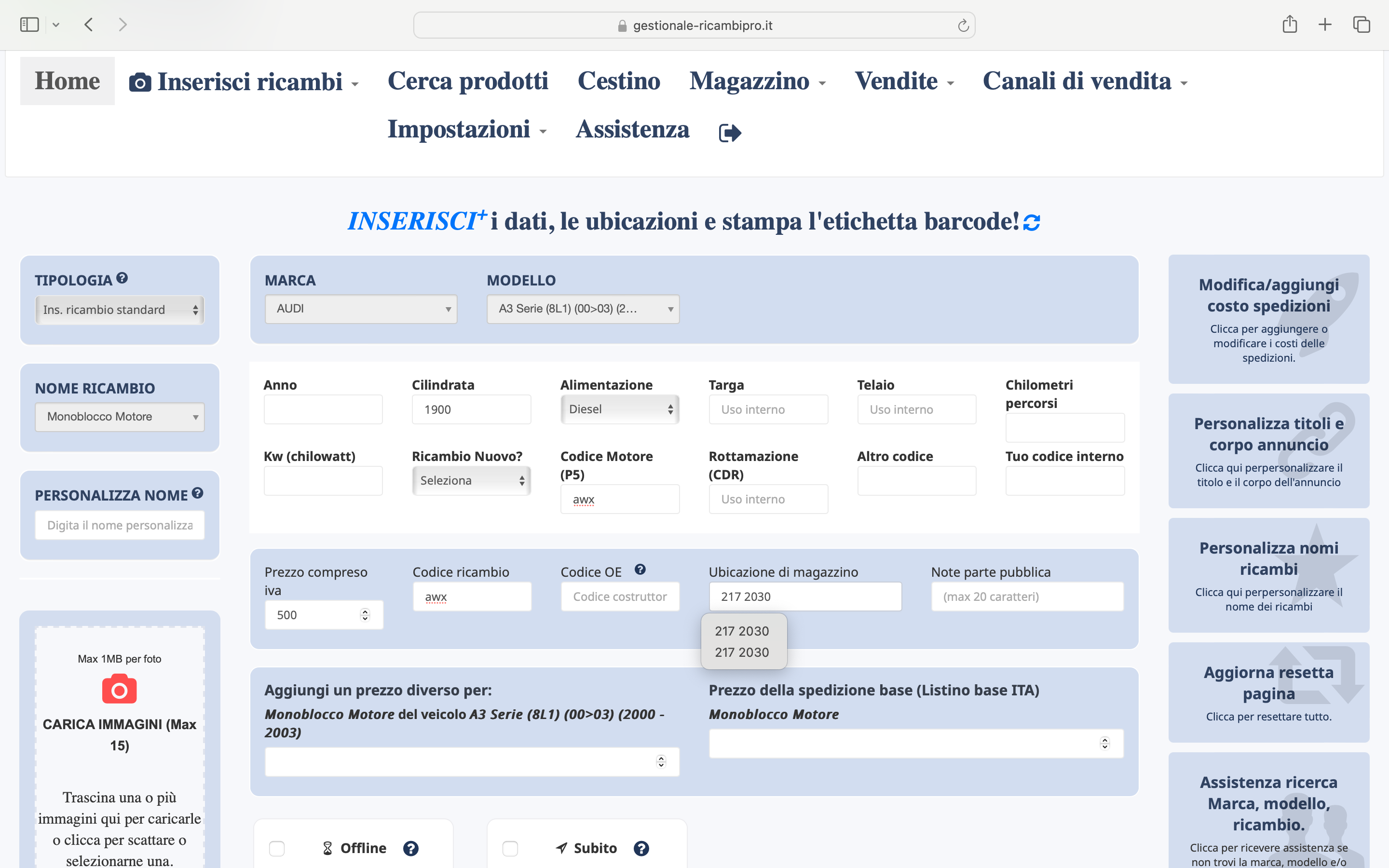
Task: Click the Prezzo compreso iva stepper arrows
Action: (x=365, y=615)
